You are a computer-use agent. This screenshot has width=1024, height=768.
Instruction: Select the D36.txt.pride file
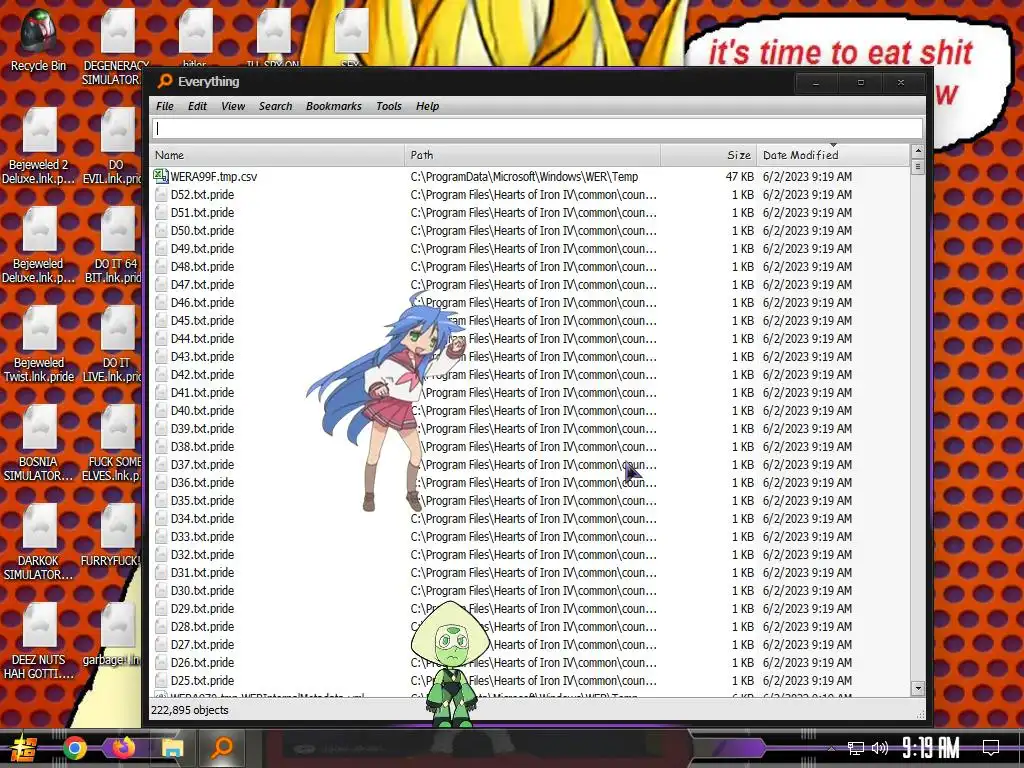202,482
